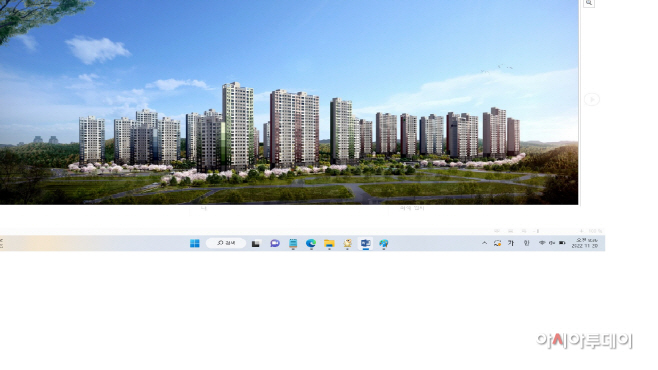Viewport: 658px width, 370px height.
Task: Open the Chat app on taskbar
Action: pyautogui.click(x=275, y=243)
